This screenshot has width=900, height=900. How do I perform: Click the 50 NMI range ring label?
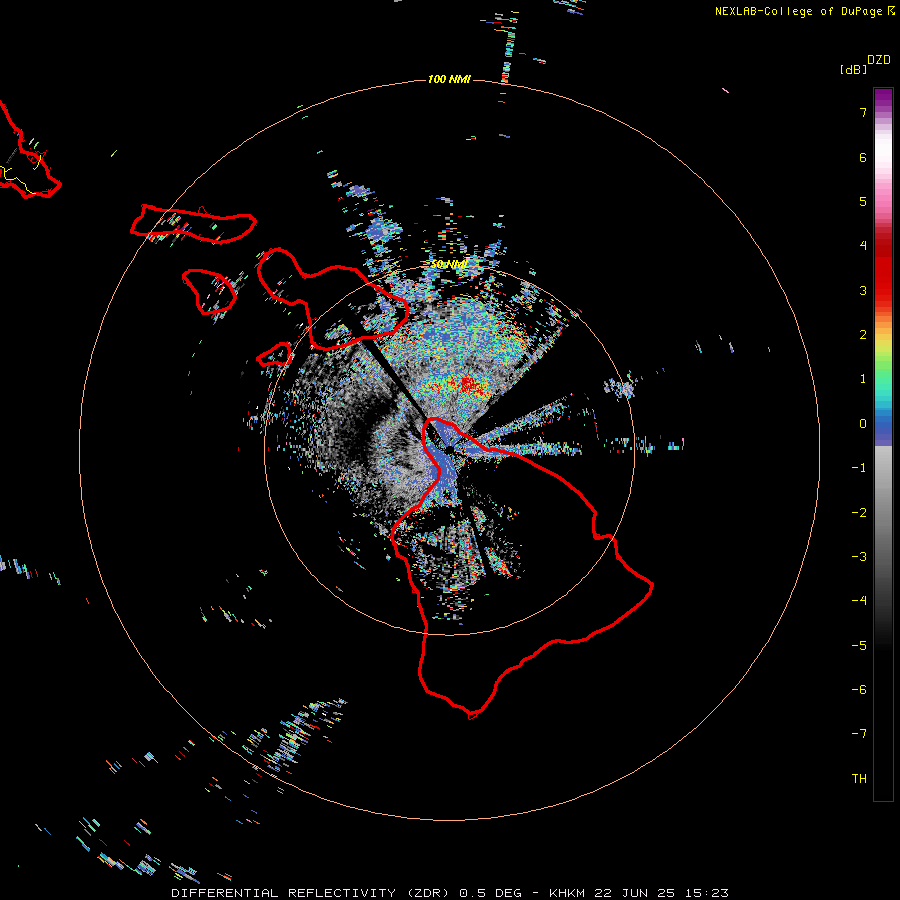[x=448, y=264]
